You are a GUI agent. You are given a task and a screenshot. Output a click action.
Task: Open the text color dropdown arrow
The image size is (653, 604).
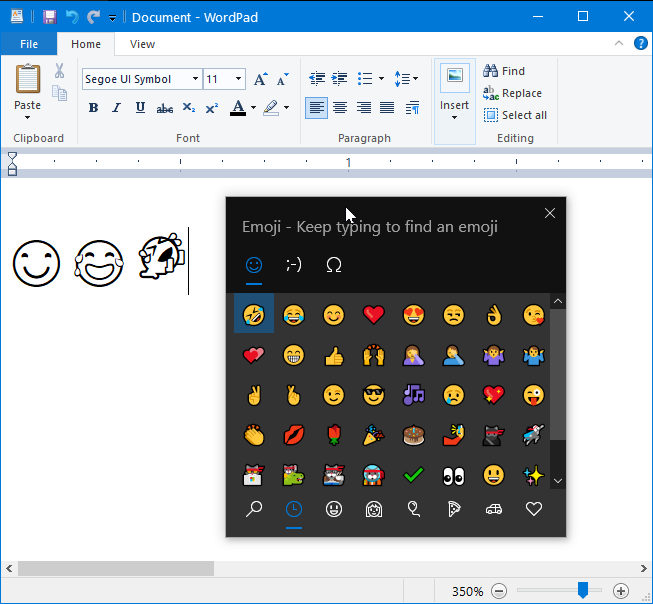pos(253,108)
